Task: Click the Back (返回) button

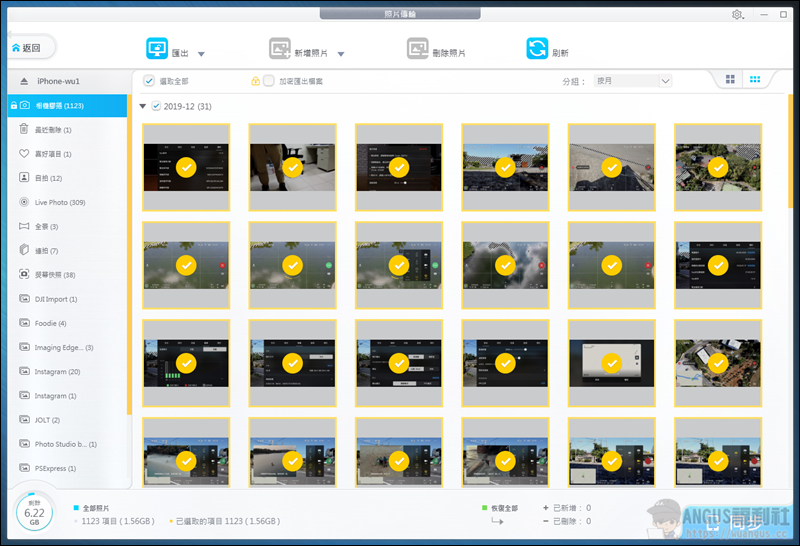Action: coord(30,48)
